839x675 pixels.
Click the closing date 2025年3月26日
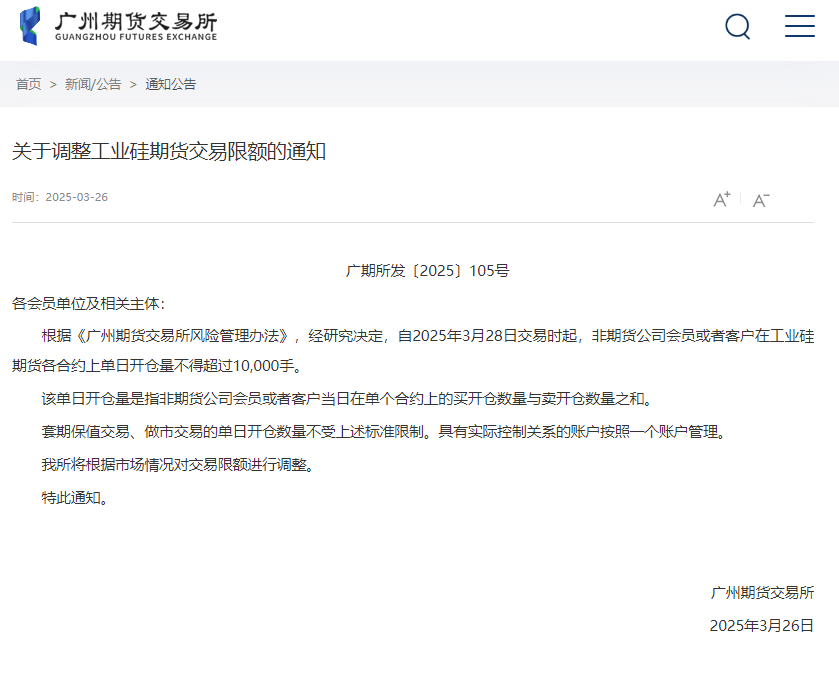click(x=762, y=626)
